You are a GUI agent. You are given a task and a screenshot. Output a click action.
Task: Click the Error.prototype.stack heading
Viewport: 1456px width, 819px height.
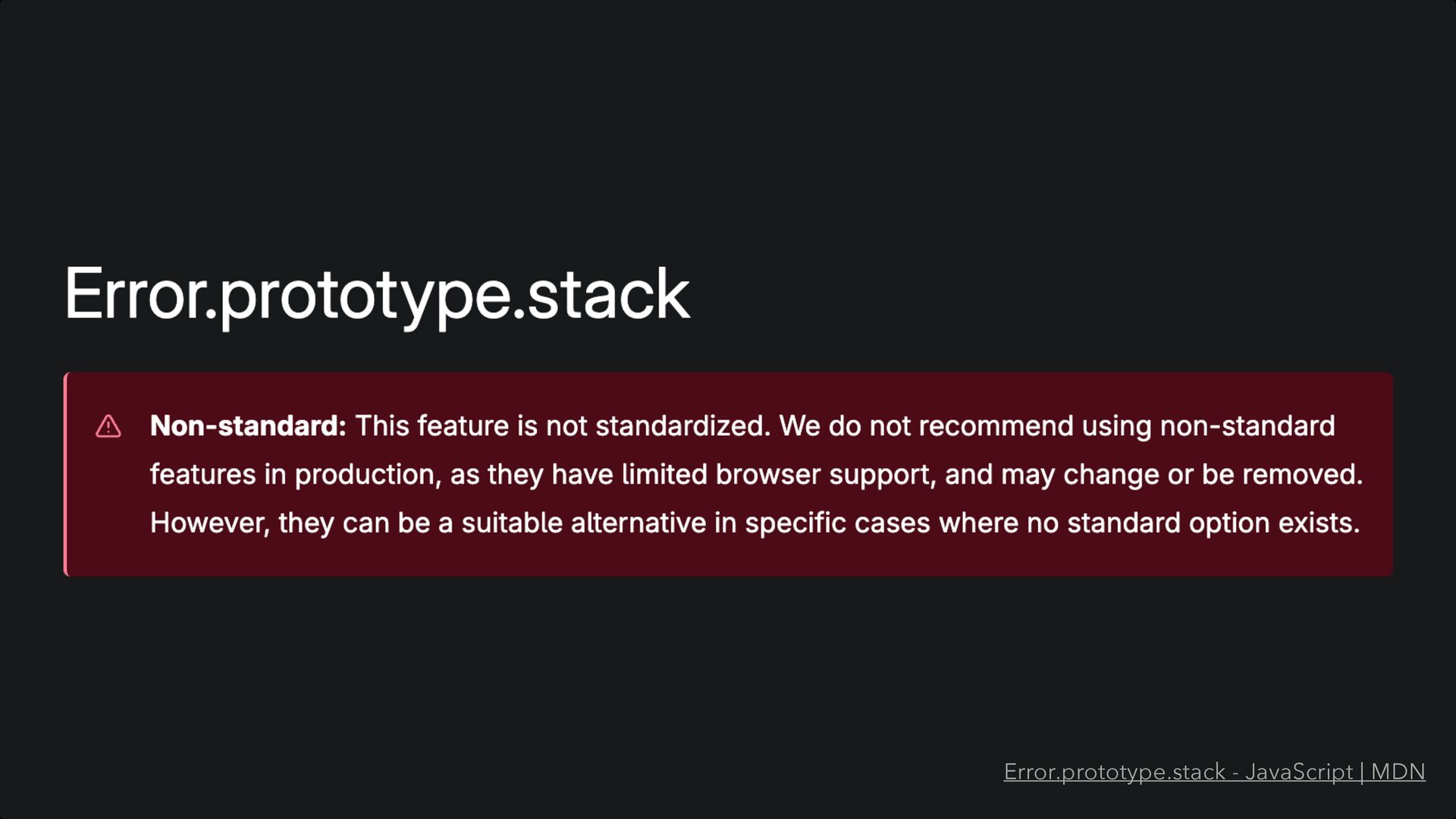tap(377, 294)
